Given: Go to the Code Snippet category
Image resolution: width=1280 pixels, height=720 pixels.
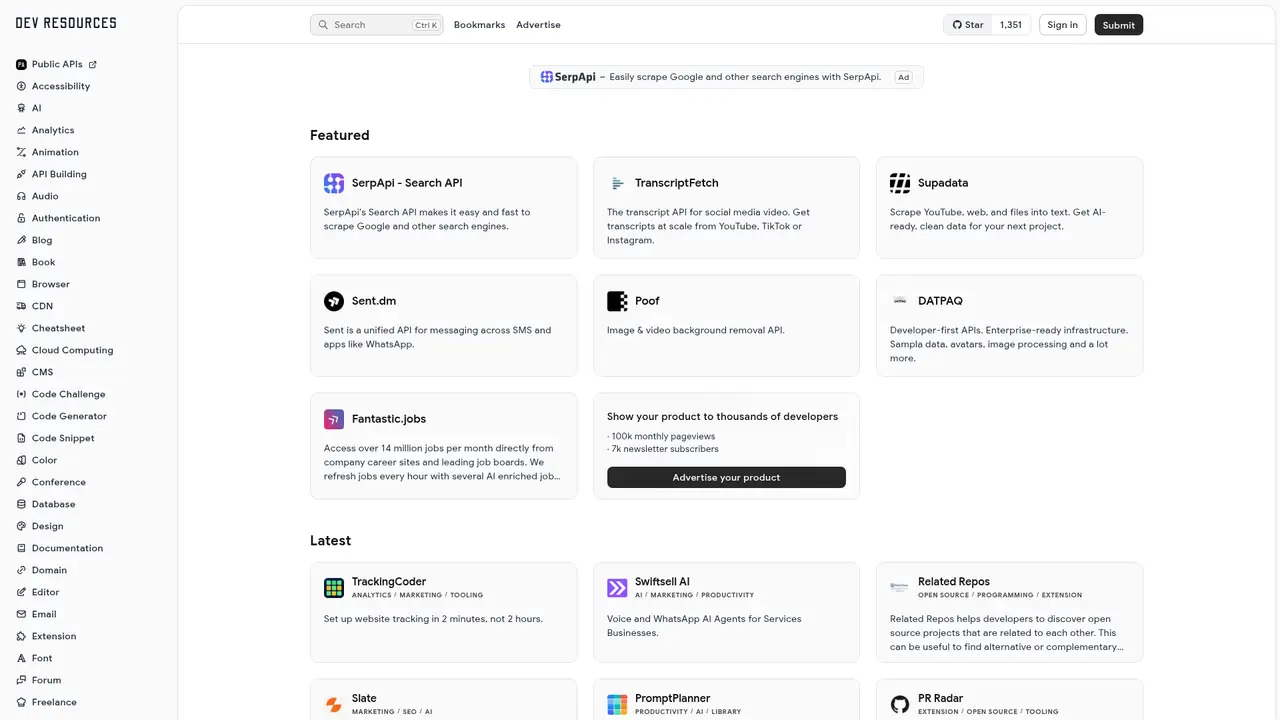Looking at the screenshot, I should pyautogui.click(x=56, y=438).
